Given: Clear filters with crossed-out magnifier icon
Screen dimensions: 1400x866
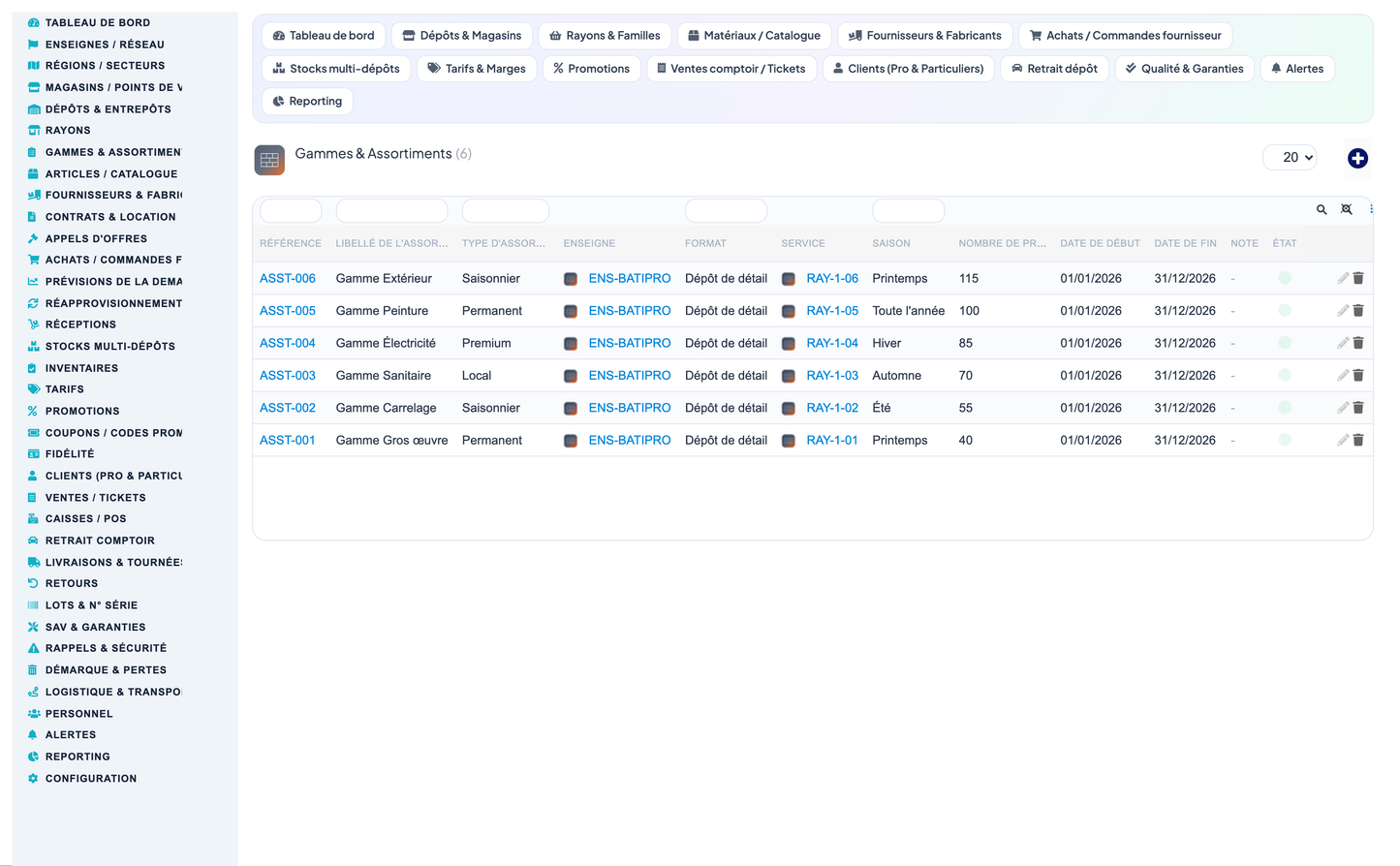Looking at the screenshot, I should pos(1347,209).
